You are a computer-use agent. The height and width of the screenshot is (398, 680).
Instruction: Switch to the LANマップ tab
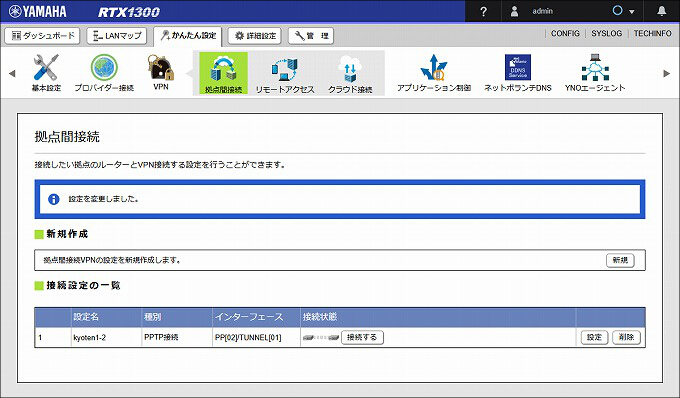[117, 36]
